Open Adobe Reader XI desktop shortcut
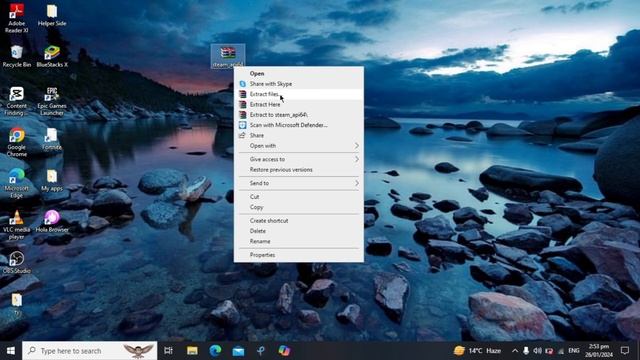This screenshot has width=640, height=360. tap(16, 17)
